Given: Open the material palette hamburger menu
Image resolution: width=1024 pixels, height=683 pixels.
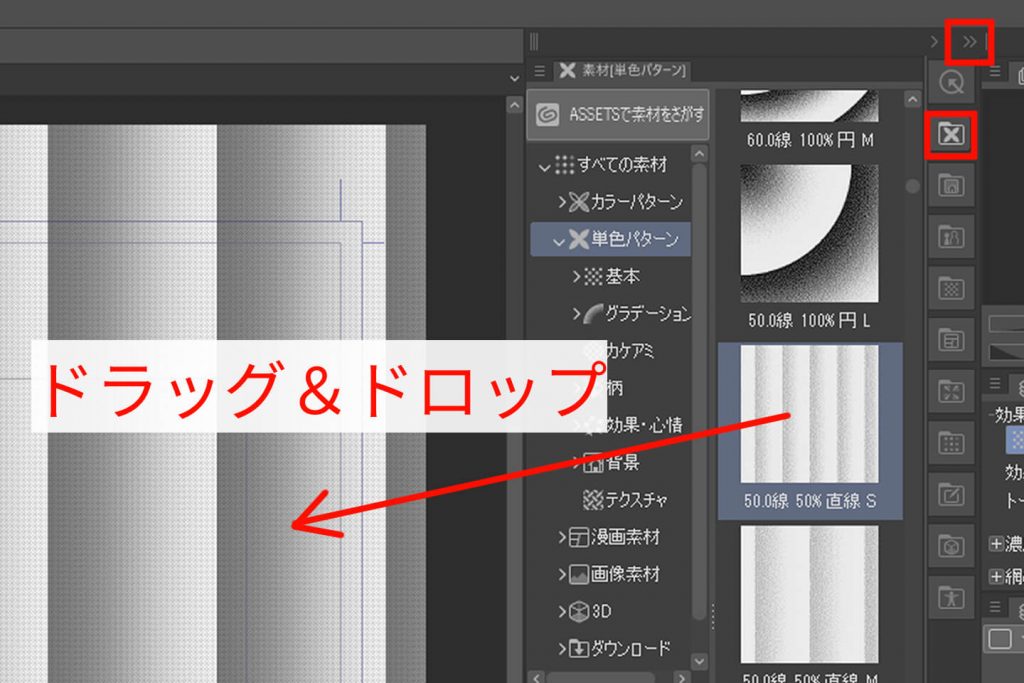Looking at the screenshot, I should click(539, 71).
